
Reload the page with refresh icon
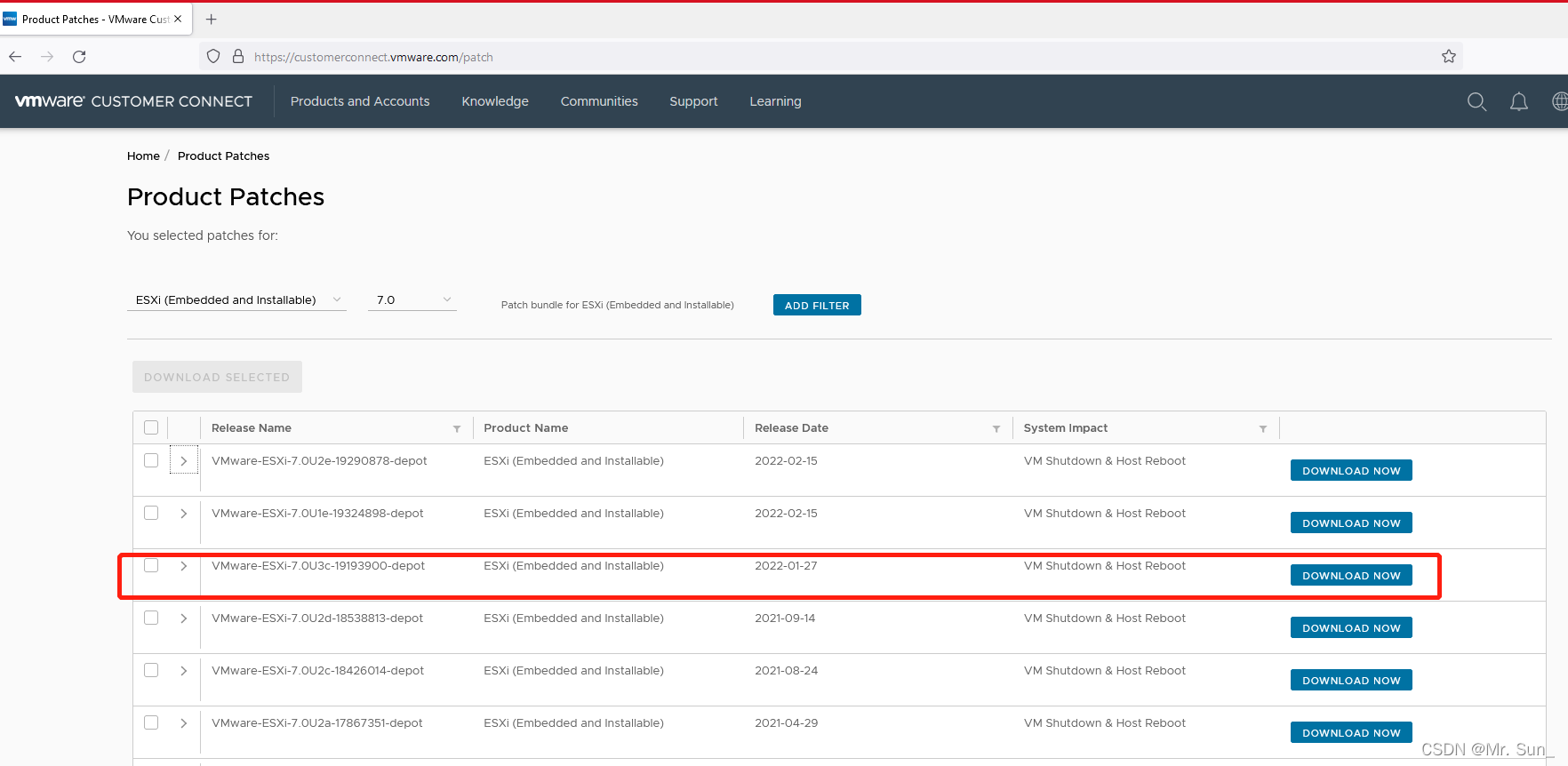point(79,57)
